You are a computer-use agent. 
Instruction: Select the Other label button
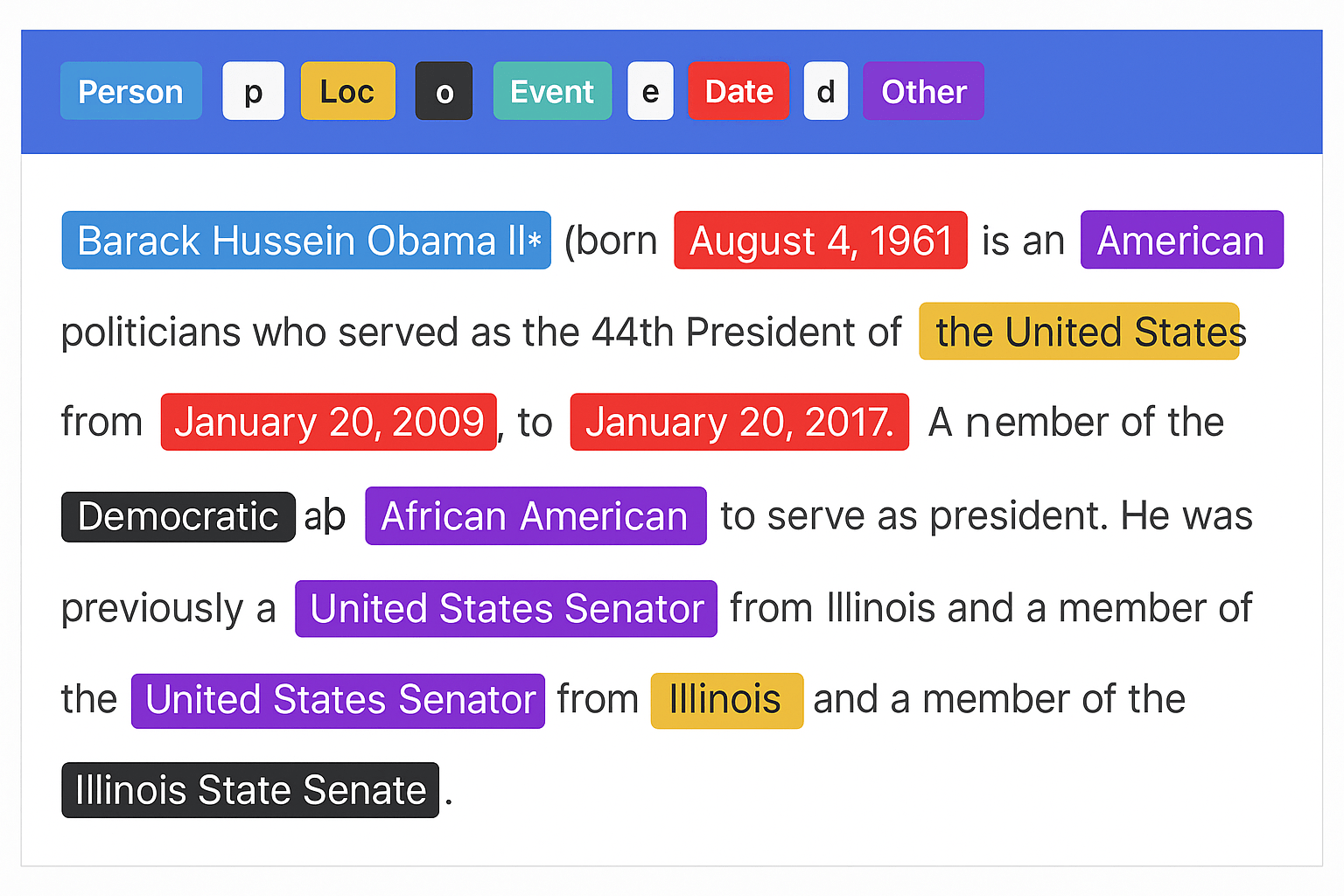pyautogui.click(x=923, y=91)
